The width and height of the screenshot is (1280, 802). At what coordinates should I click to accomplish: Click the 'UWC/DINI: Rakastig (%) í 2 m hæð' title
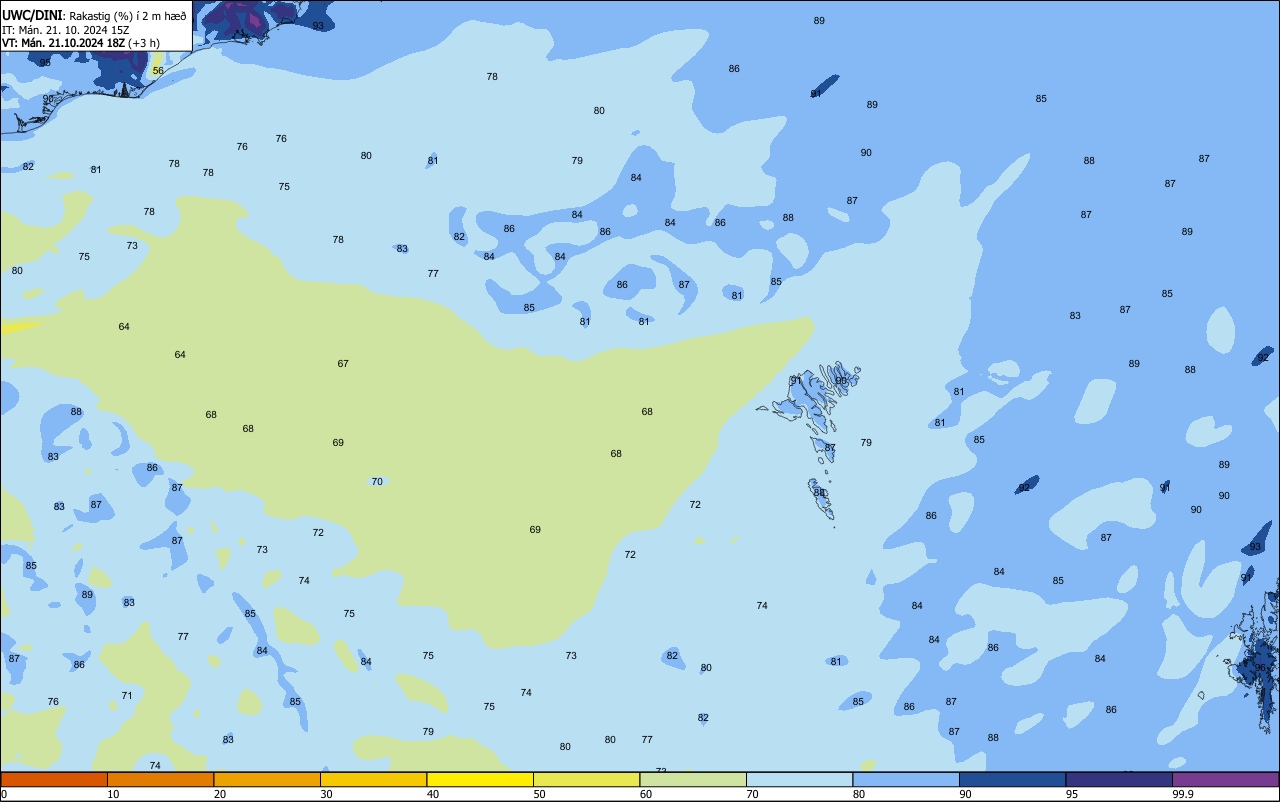click(x=94, y=15)
